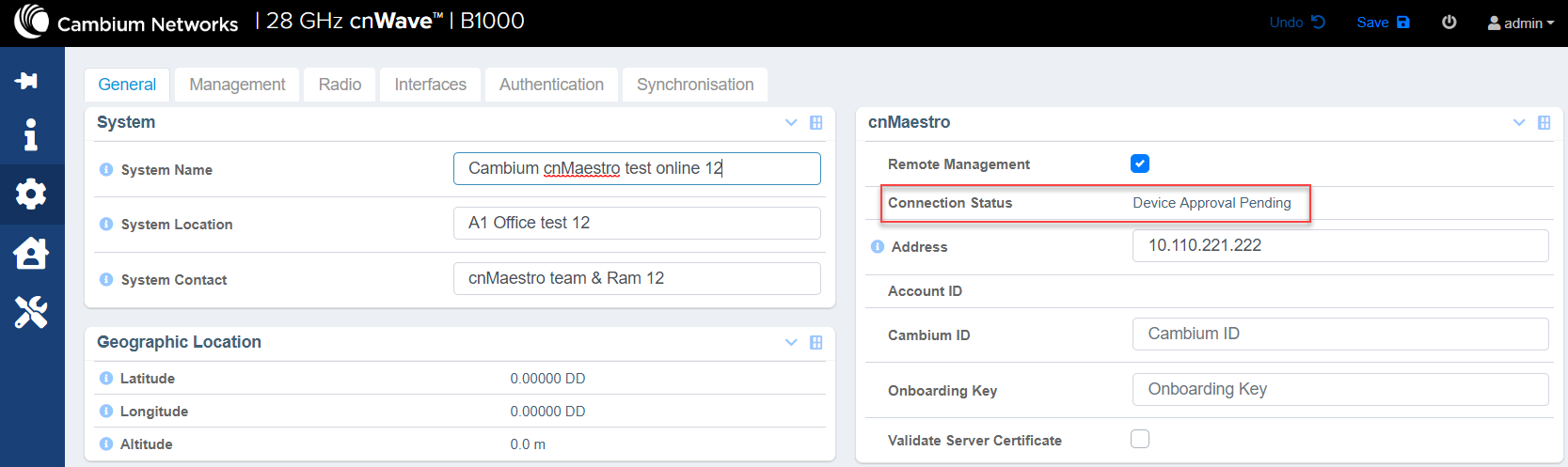Click info icon beside System Location

106,225
